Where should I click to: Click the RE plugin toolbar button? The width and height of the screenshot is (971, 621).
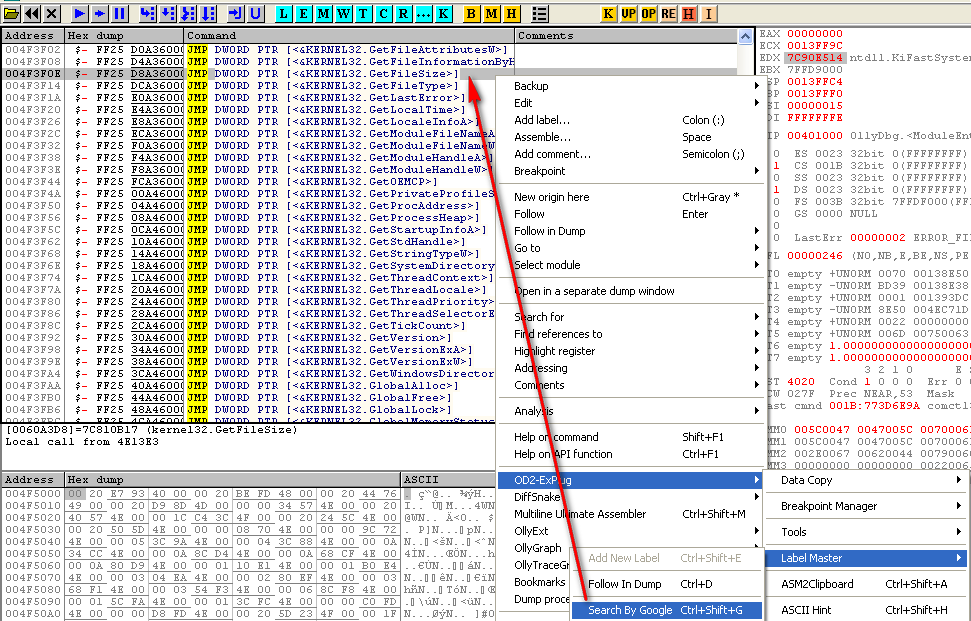click(x=668, y=13)
